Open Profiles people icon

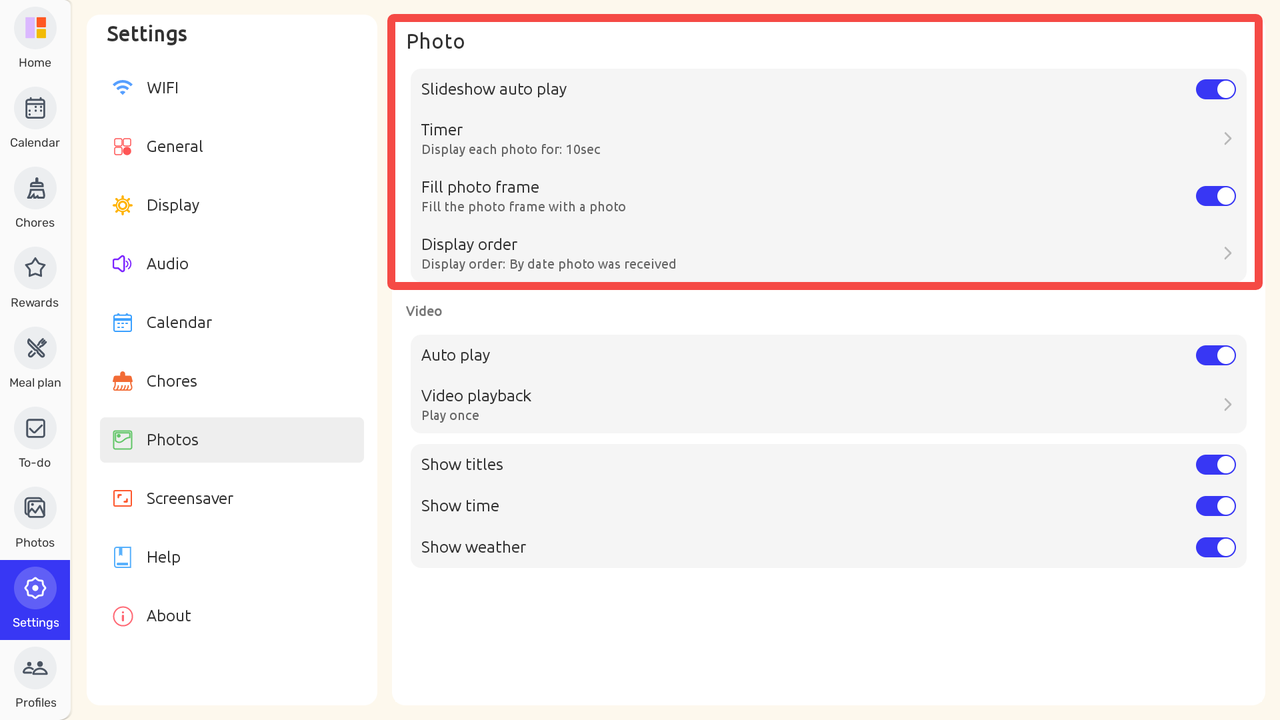tap(35, 668)
